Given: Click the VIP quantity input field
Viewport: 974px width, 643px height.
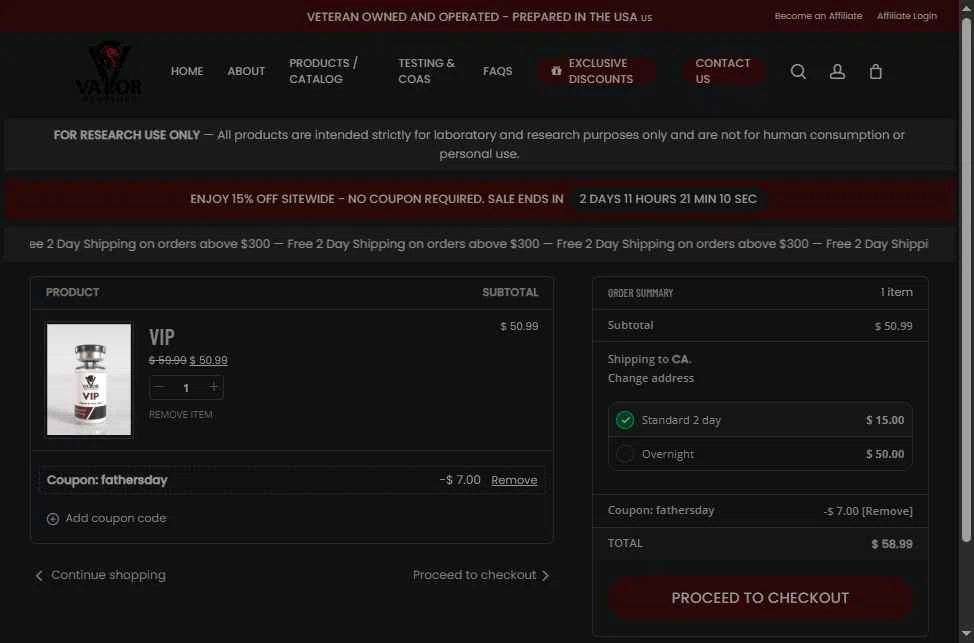Looking at the screenshot, I should tap(186, 388).
